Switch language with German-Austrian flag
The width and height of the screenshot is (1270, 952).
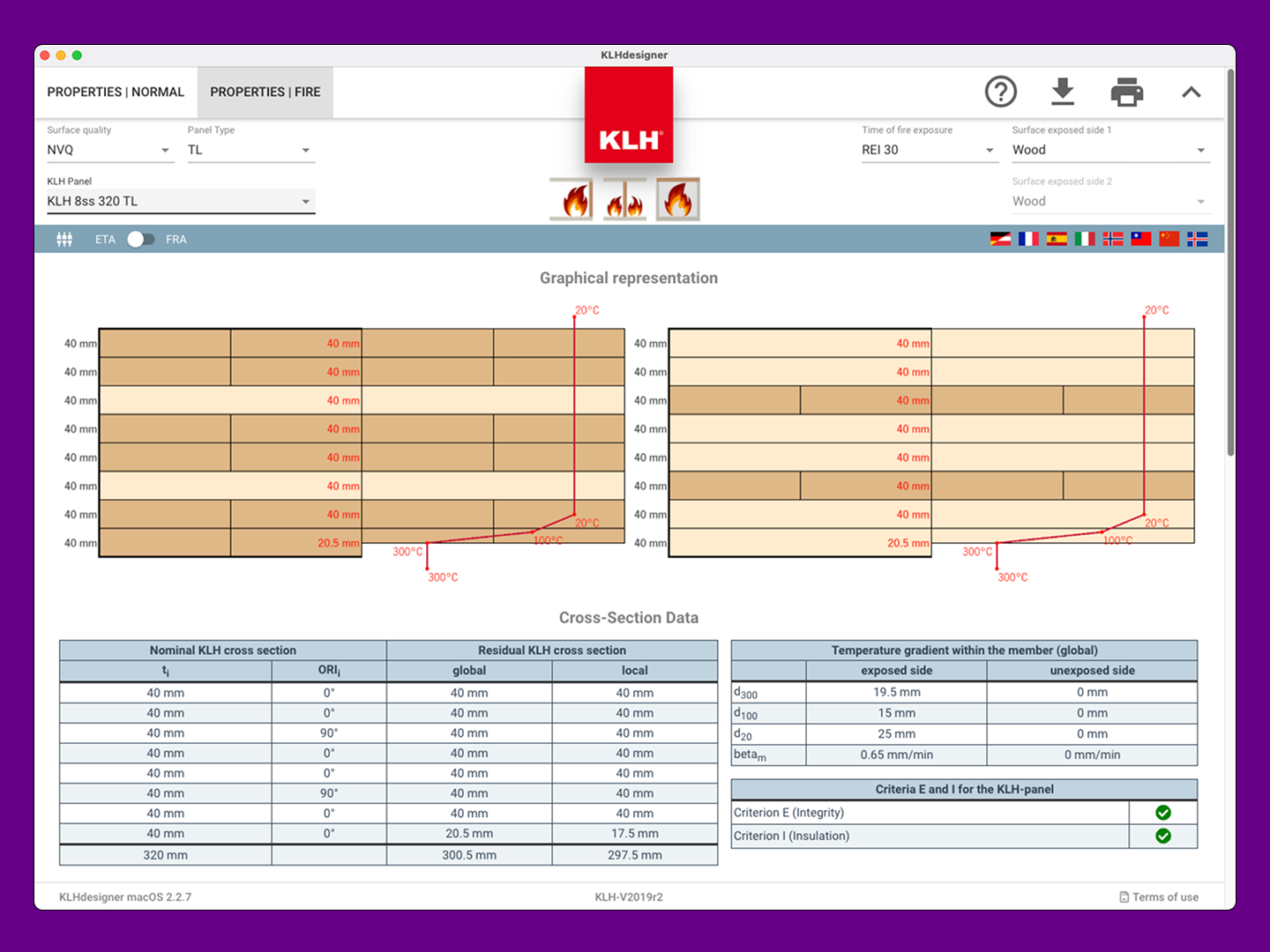pos(1000,239)
